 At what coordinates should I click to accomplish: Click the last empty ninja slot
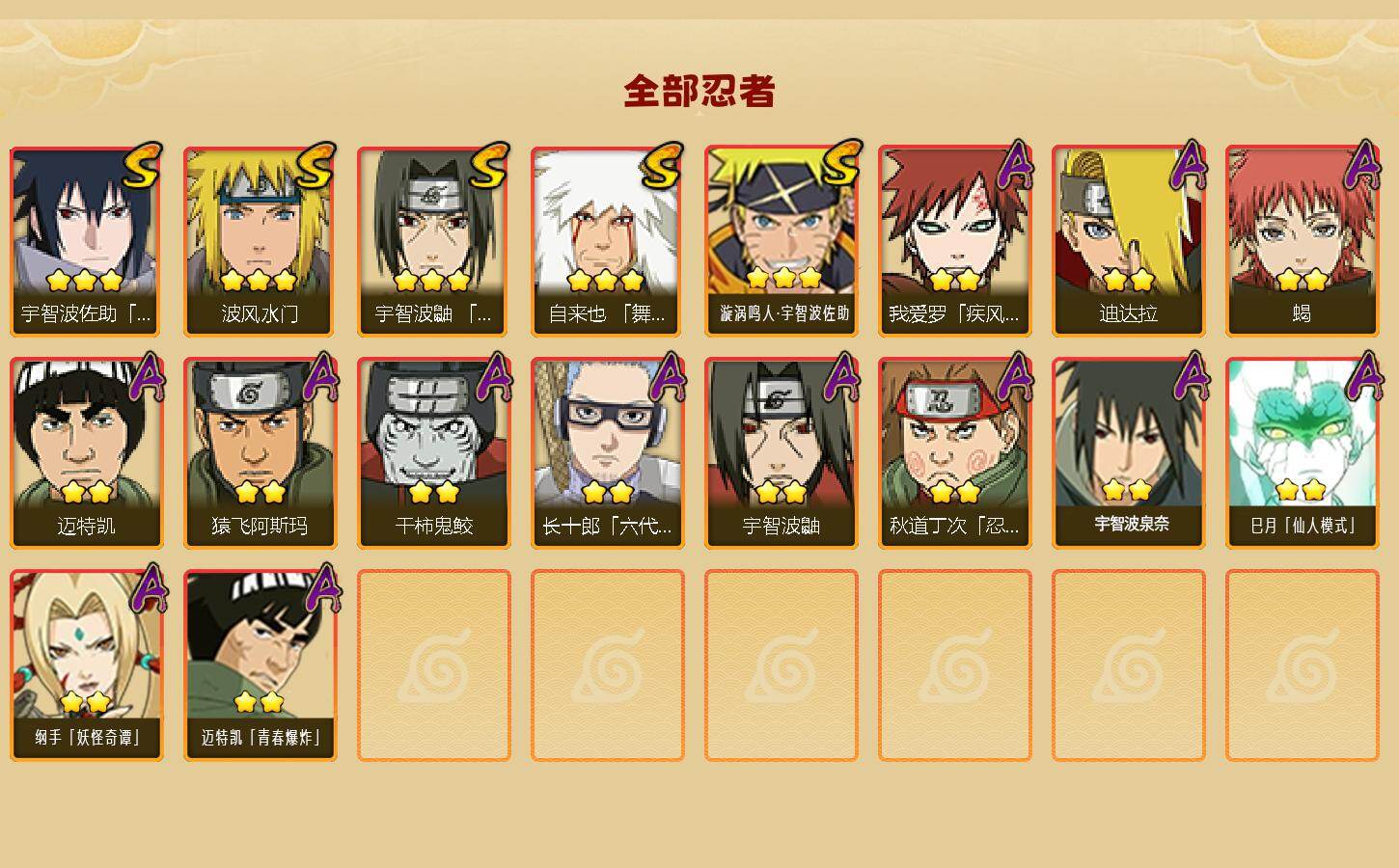click(x=1302, y=665)
